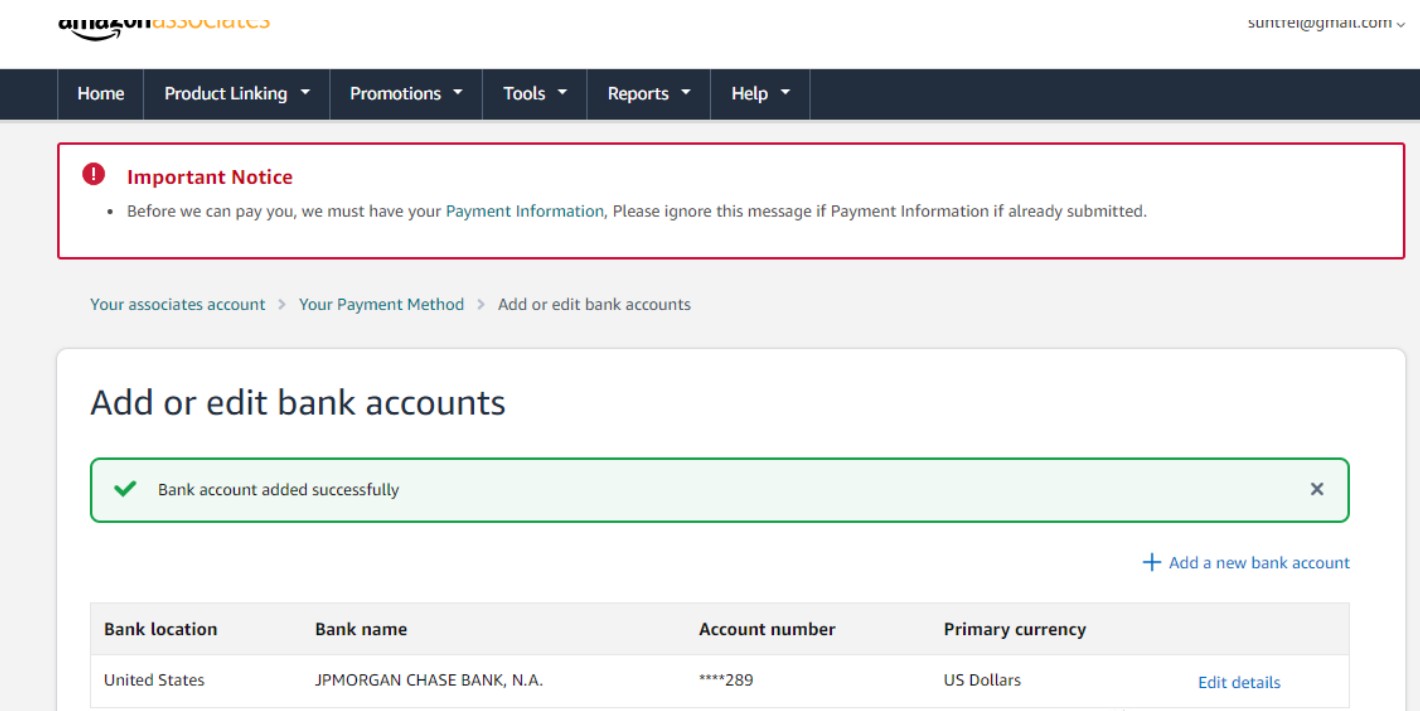Screen dimensions: 1420x711
Task: Expand the Promotions dropdown menu
Action: (x=406, y=93)
